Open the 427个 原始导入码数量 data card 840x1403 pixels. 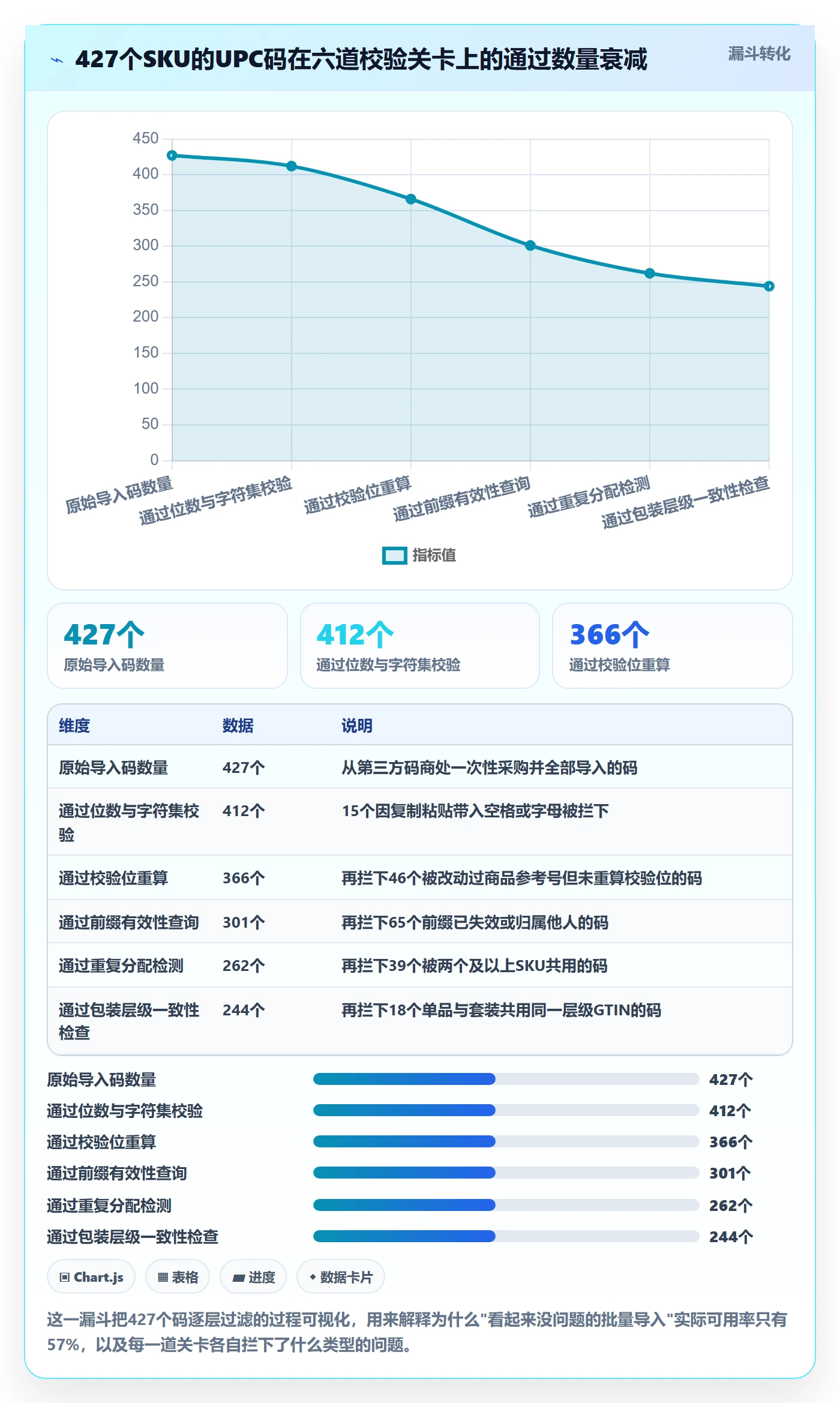(167, 646)
